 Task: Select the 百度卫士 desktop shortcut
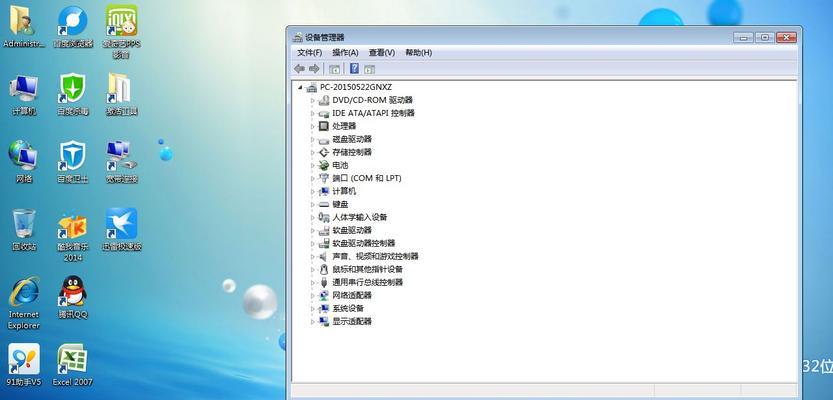click(x=73, y=162)
